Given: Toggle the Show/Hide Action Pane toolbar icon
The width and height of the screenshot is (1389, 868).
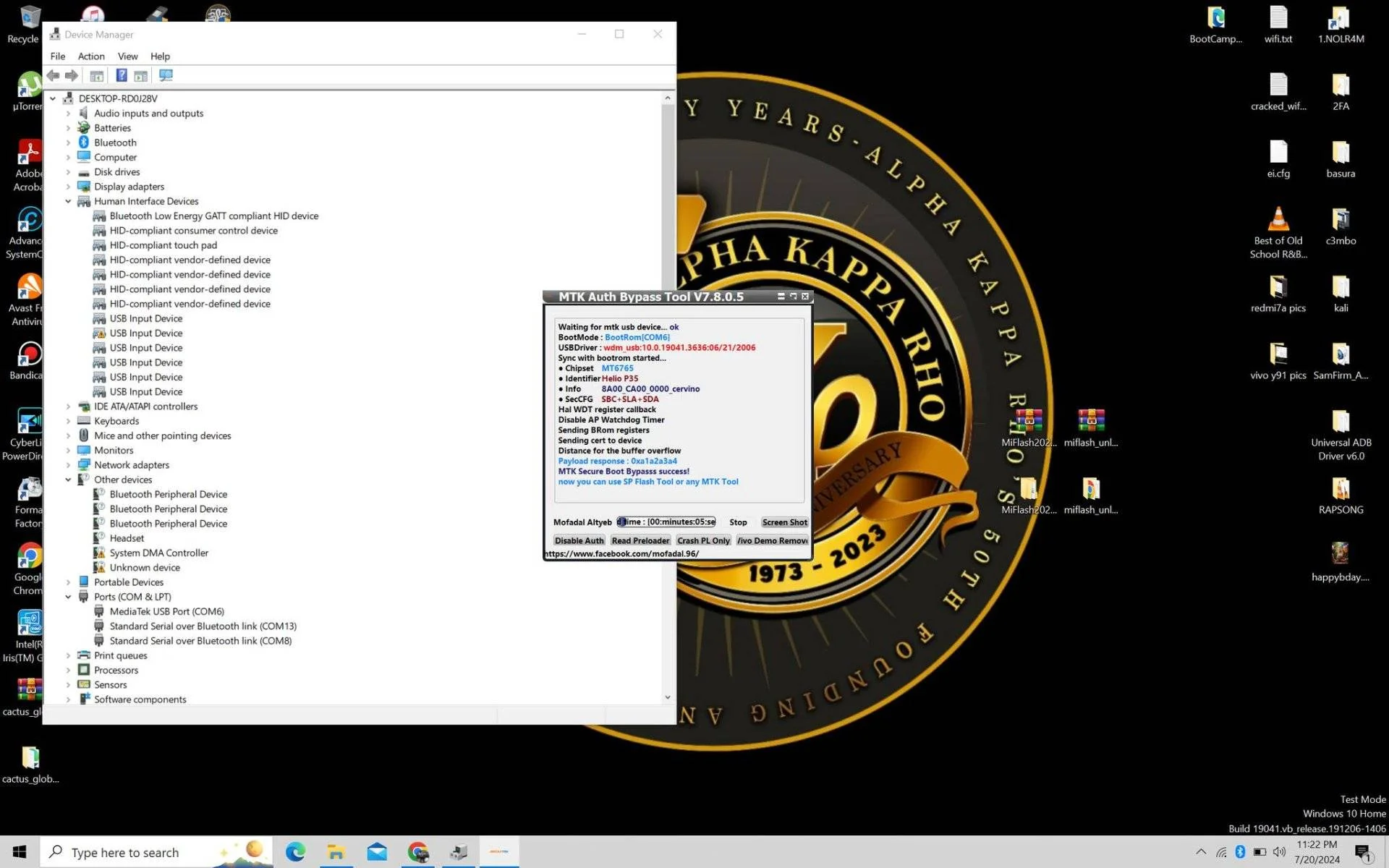Looking at the screenshot, I should point(141,76).
